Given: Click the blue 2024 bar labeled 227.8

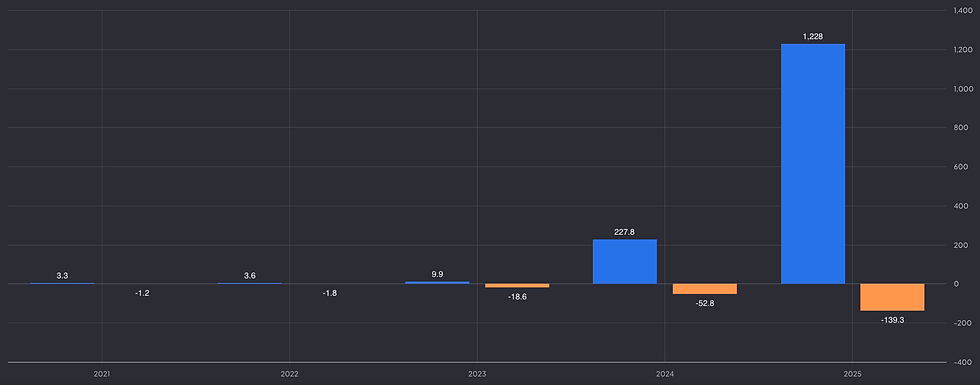Looking at the screenshot, I should click(x=624, y=261).
